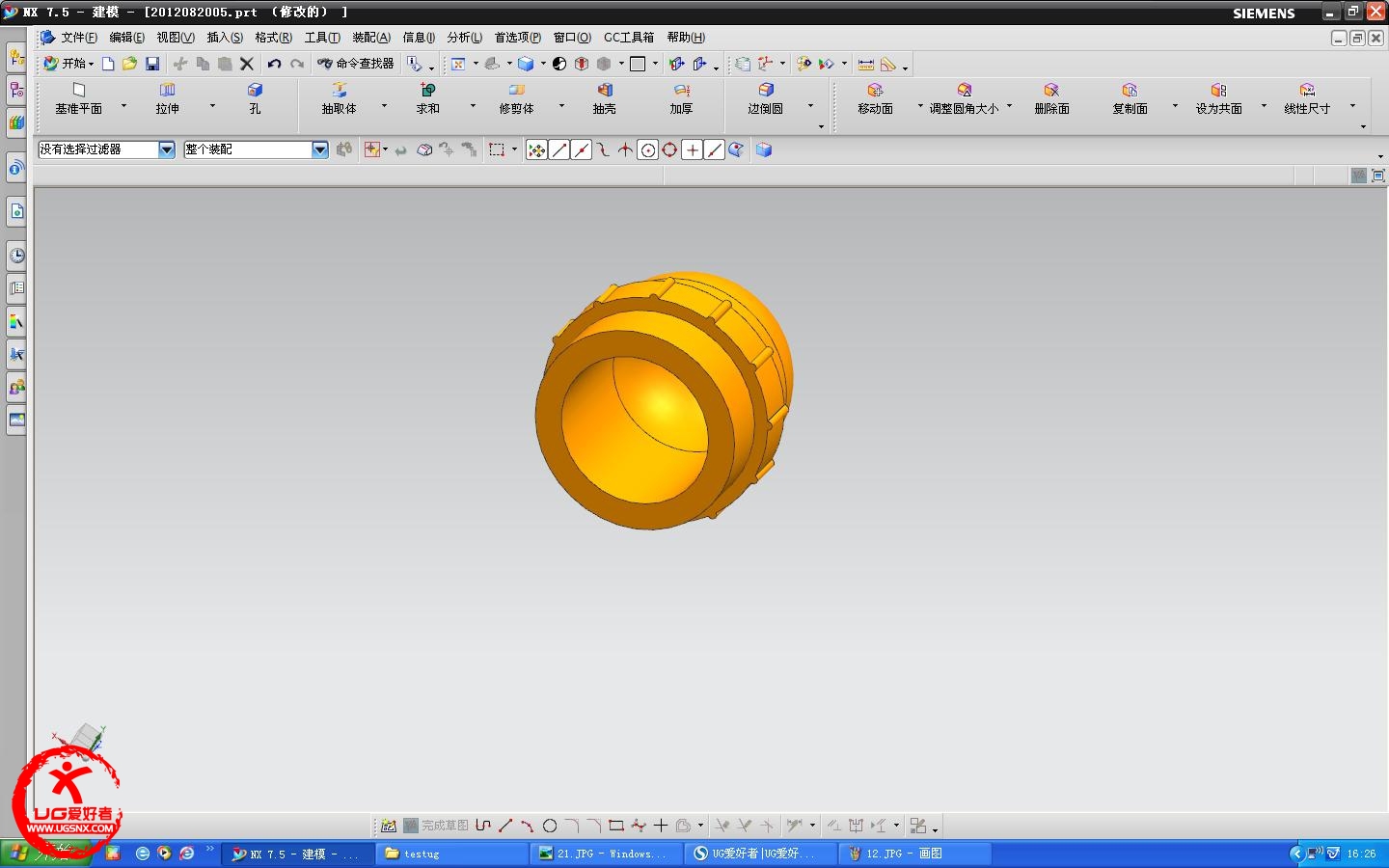Switch to testug folder in taskbar
This screenshot has height=868, width=1389.
point(452,854)
